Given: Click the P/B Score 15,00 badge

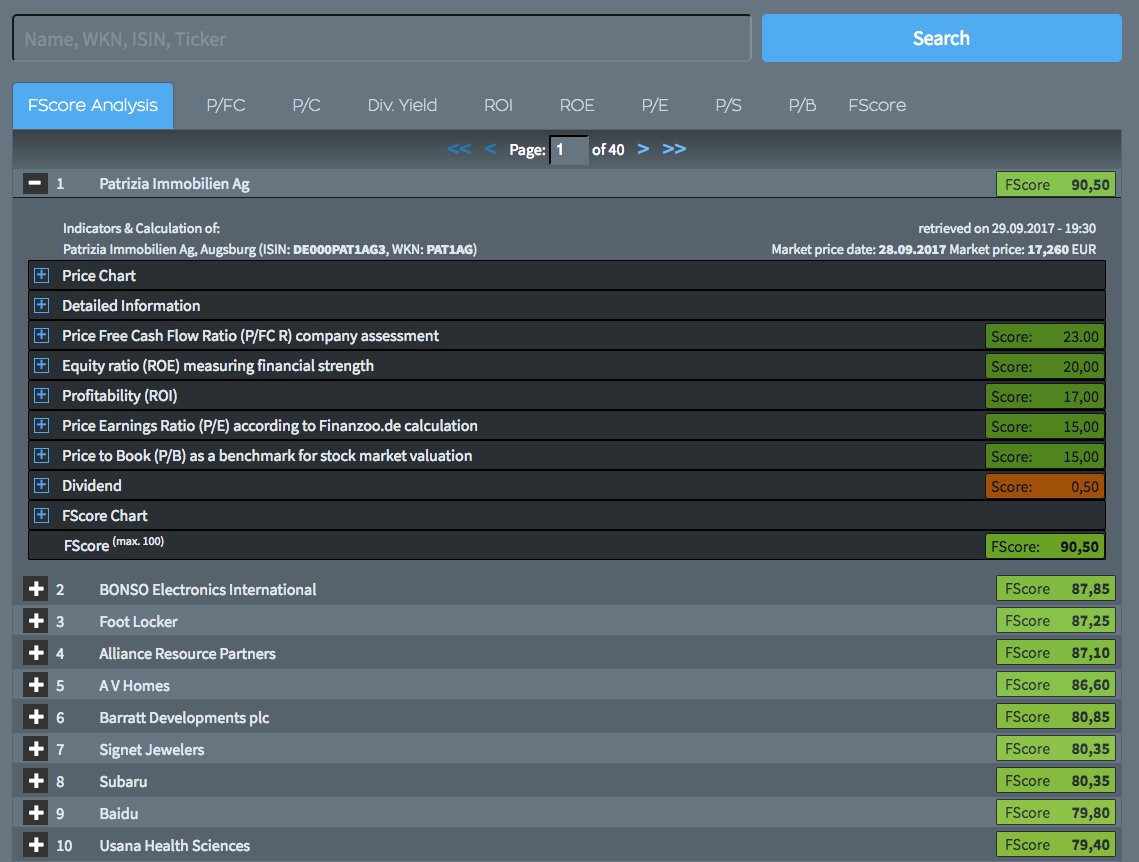Looking at the screenshot, I should tap(1045, 456).
